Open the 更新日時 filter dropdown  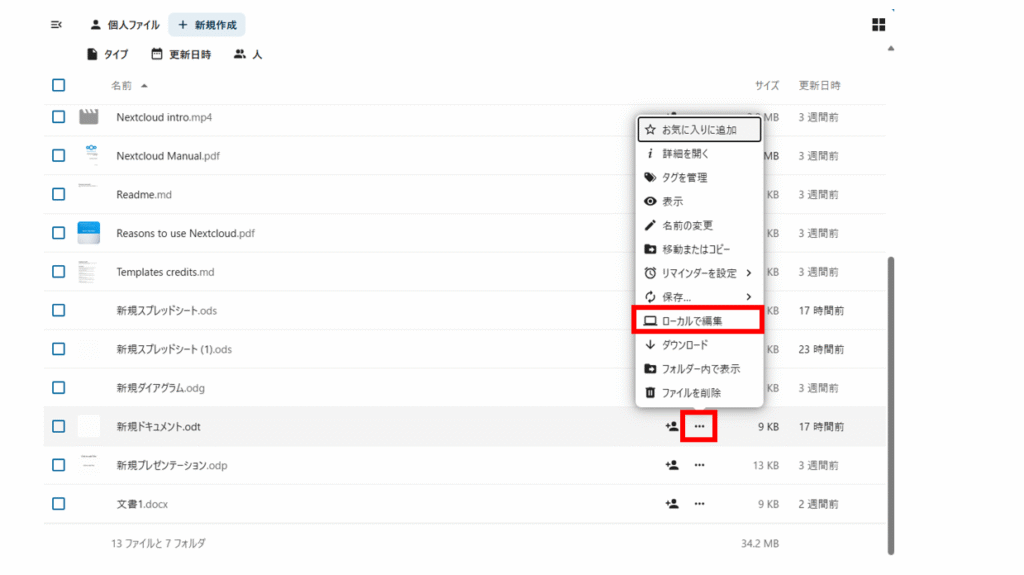tap(181, 55)
